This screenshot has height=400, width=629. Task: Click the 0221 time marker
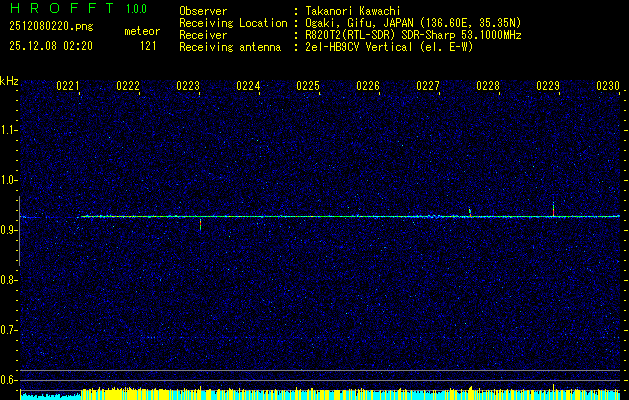(68, 86)
